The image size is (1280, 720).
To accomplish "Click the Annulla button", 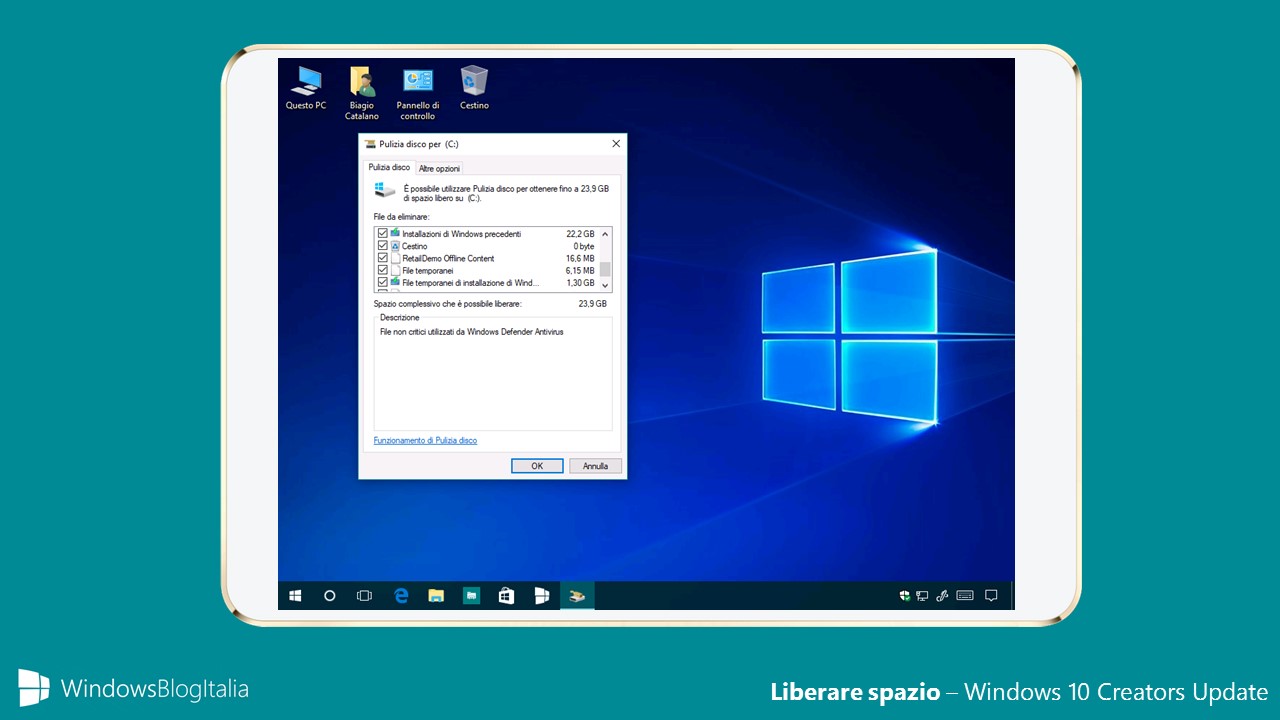I will pos(596,466).
